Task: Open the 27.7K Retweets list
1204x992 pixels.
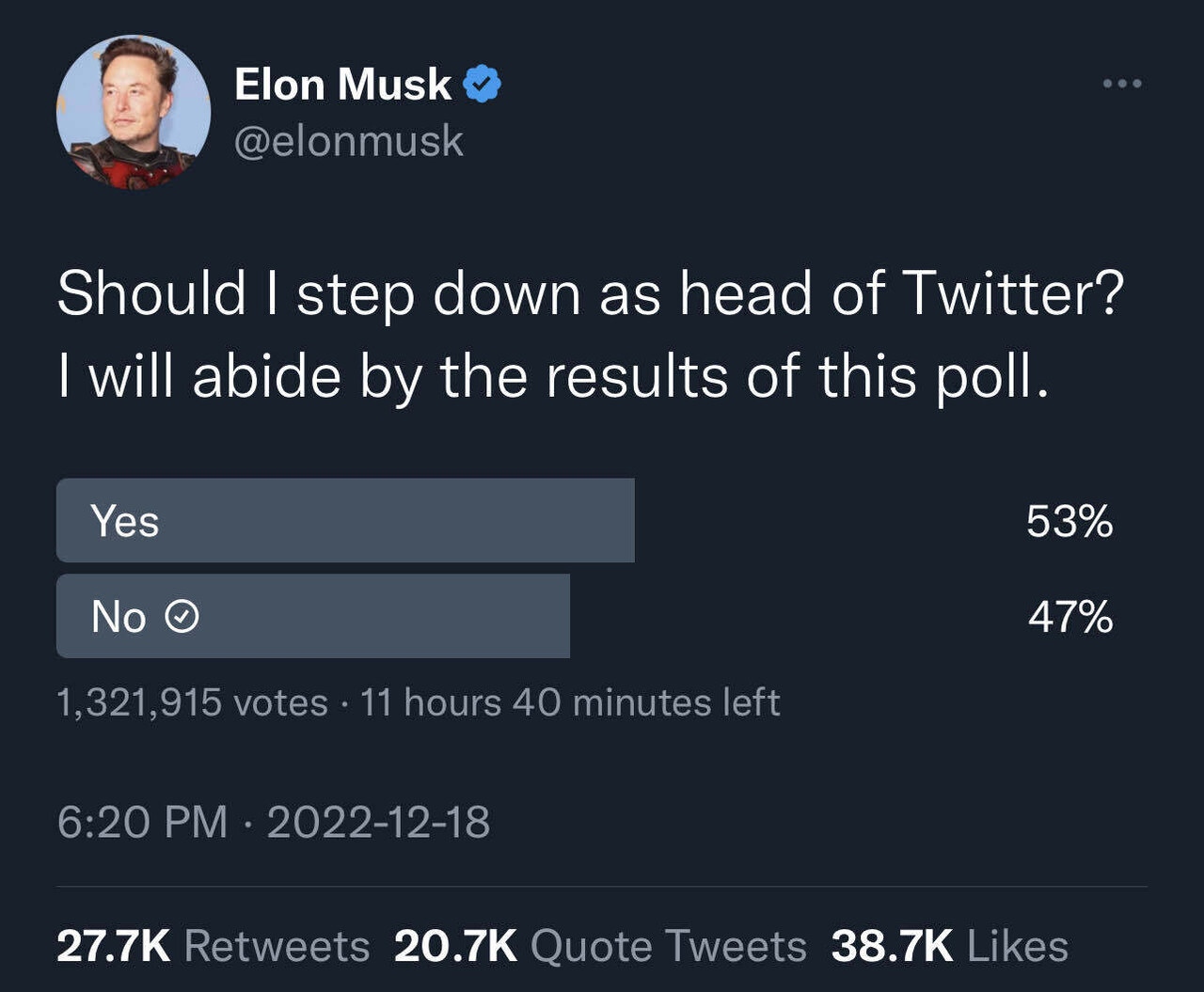Action: 212,945
